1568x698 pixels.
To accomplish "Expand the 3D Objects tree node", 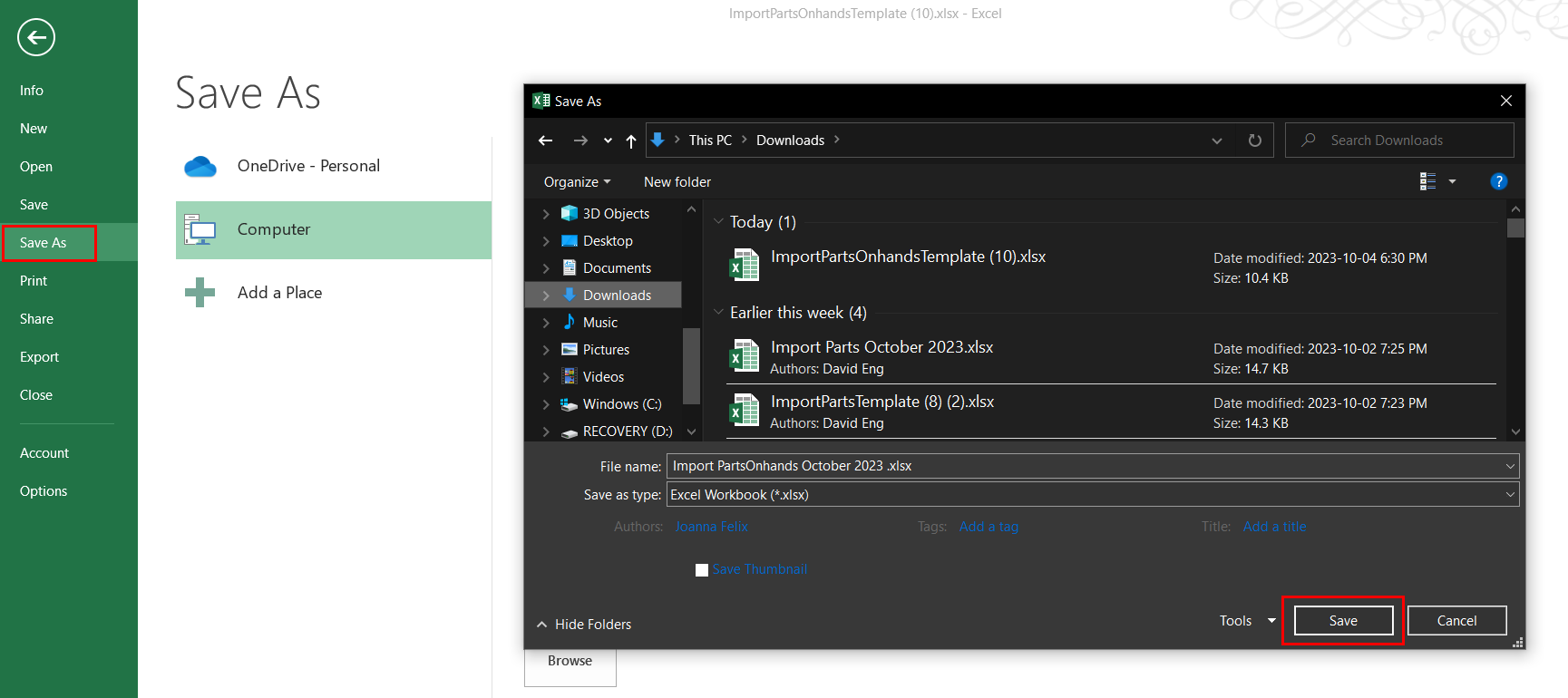I will pyautogui.click(x=546, y=214).
